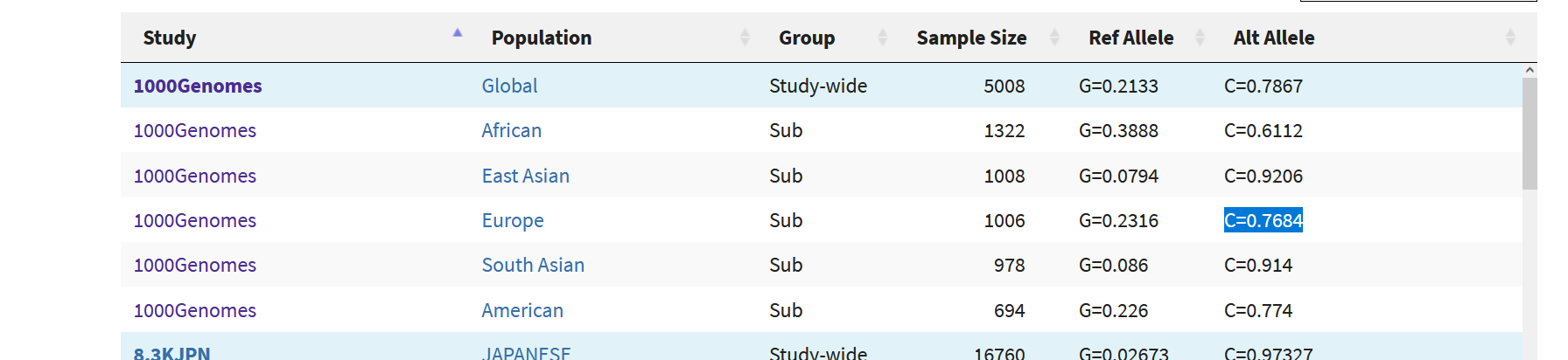The image size is (1568, 360).
Task: Sort by Ref Allele column arrows
Action: [x=1200, y=37]
